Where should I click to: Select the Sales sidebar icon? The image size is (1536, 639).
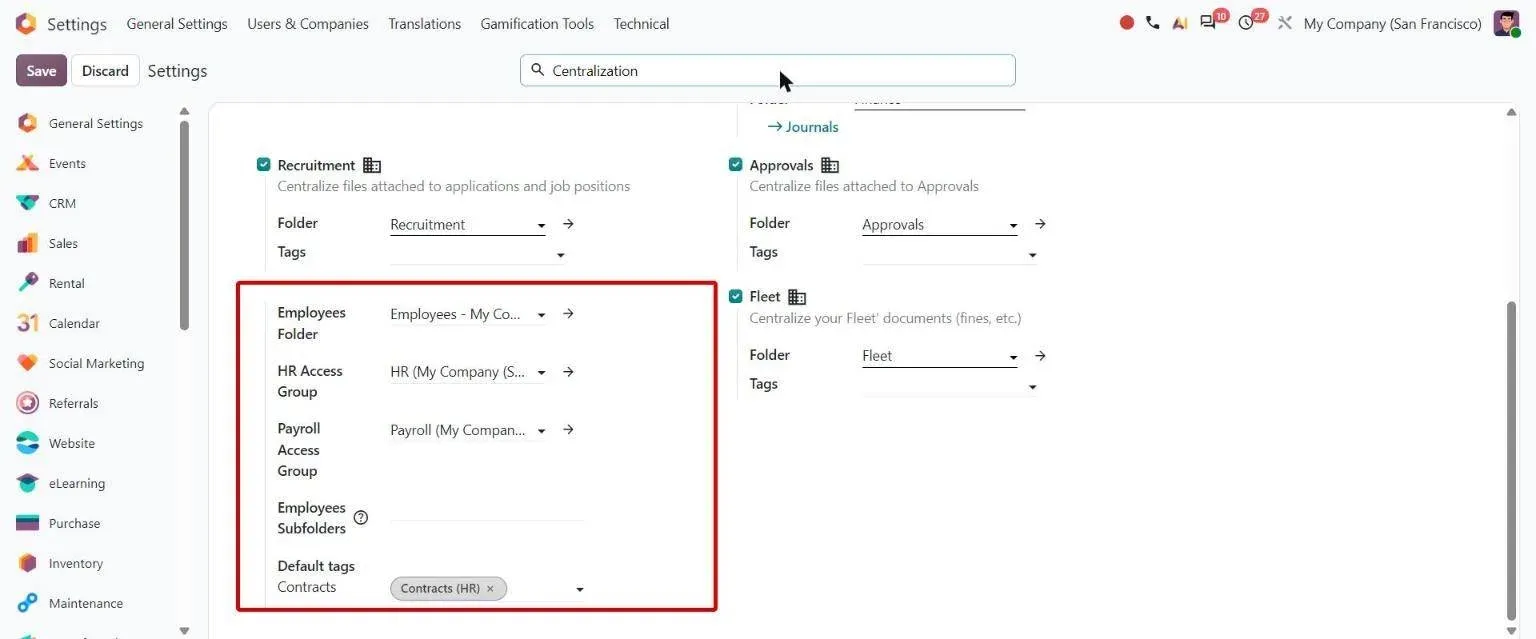coord(28,243)
